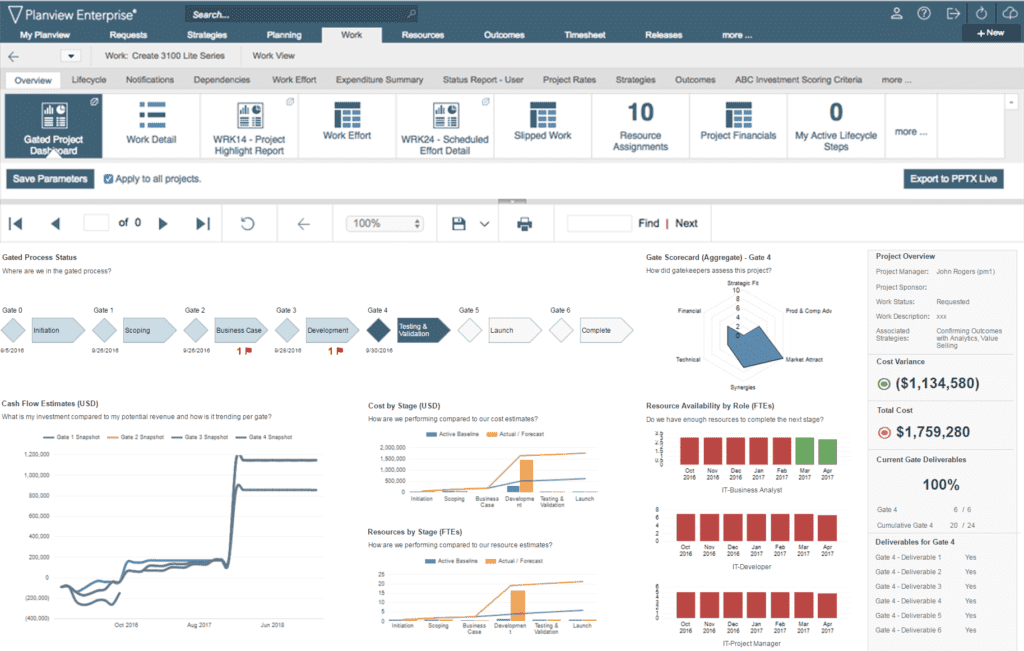The height and width of the screenshot is (651, 1024).
Task: Click the Save Parameters button
Action: [x=50, y=179]
